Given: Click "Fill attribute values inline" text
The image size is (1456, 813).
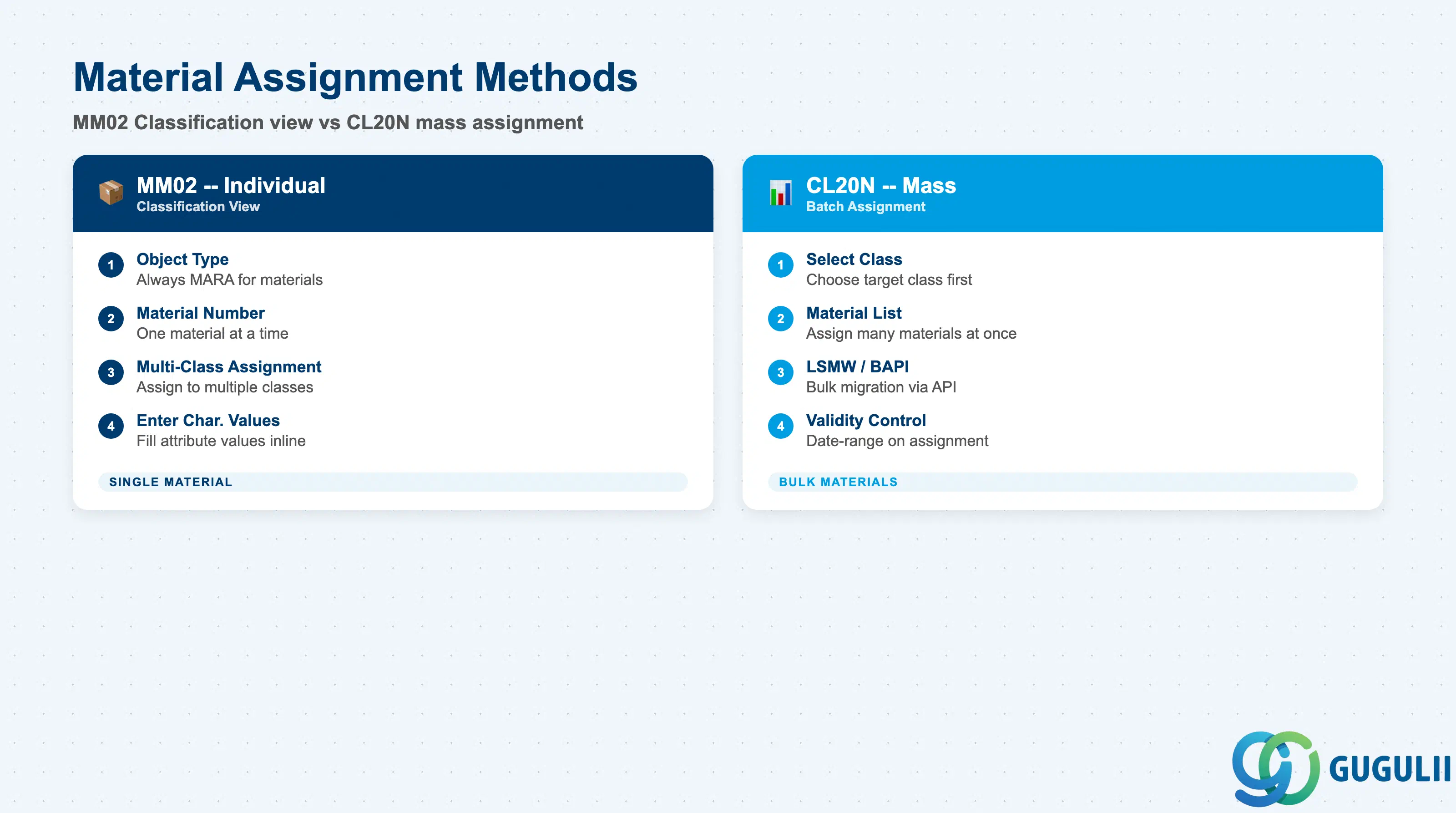Looking at the screenshot, I should 221,441.
